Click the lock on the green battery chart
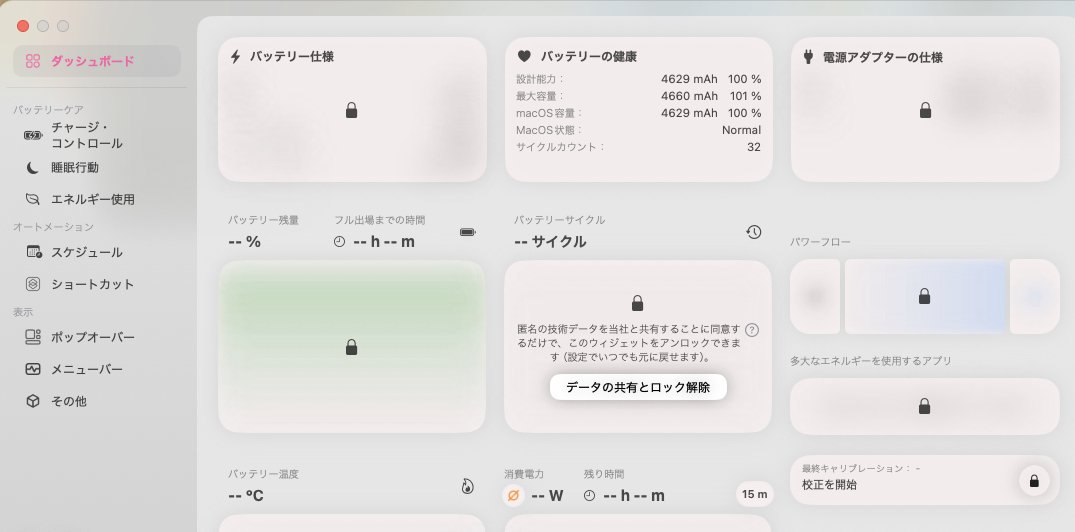Screen dimensions: 1075x532 click(x=351, y=348)
